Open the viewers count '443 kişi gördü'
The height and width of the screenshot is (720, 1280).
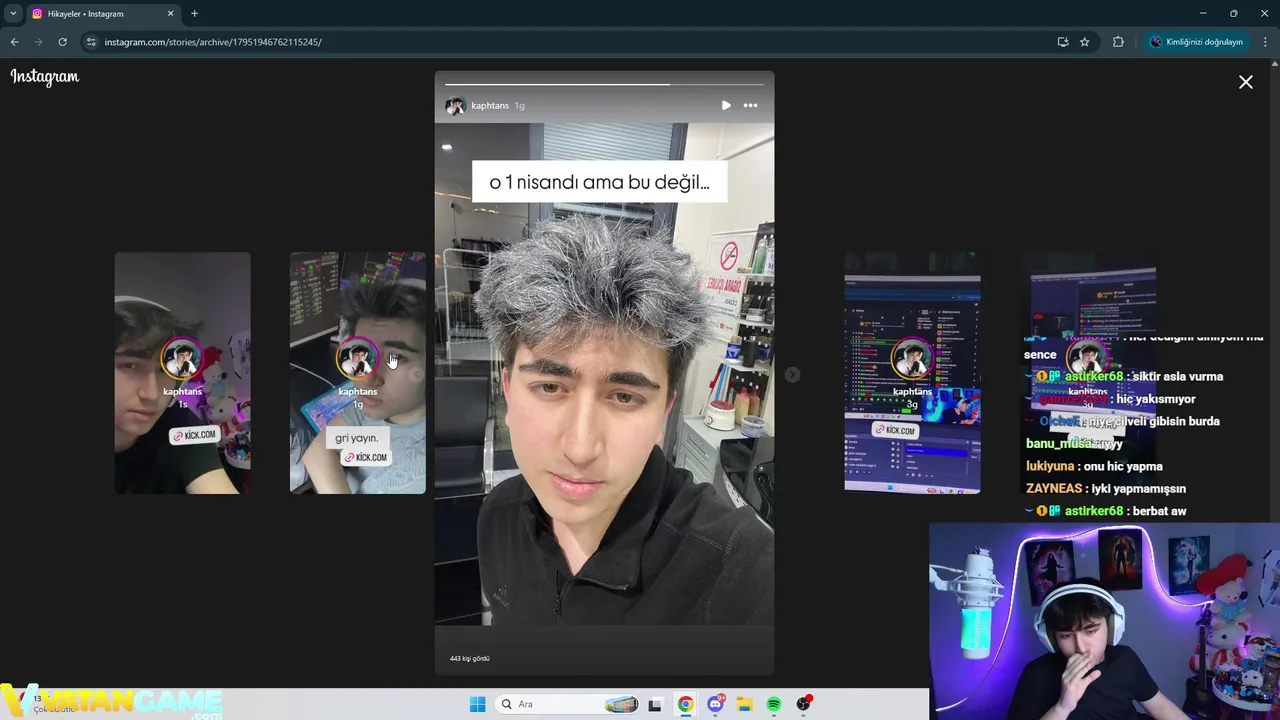[x=470, y=658]
